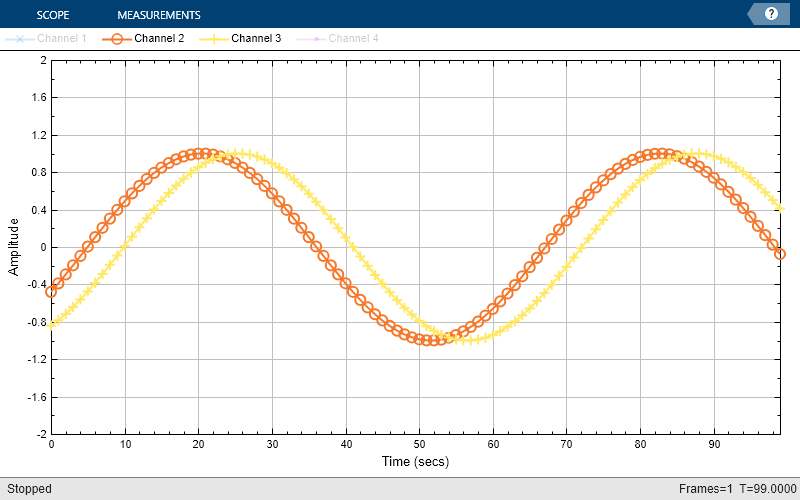The image size is (800, 500).
Task: Click the Amplitude y-axis label
Action: pos(14,247)
